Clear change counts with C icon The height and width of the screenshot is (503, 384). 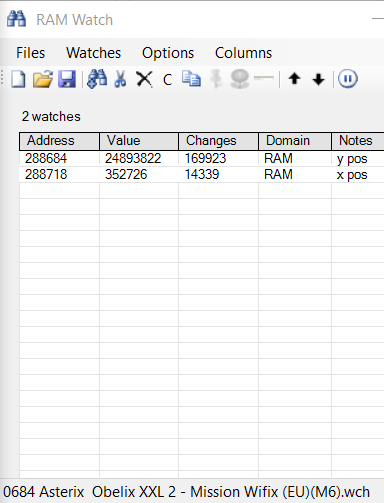point(167,80)
